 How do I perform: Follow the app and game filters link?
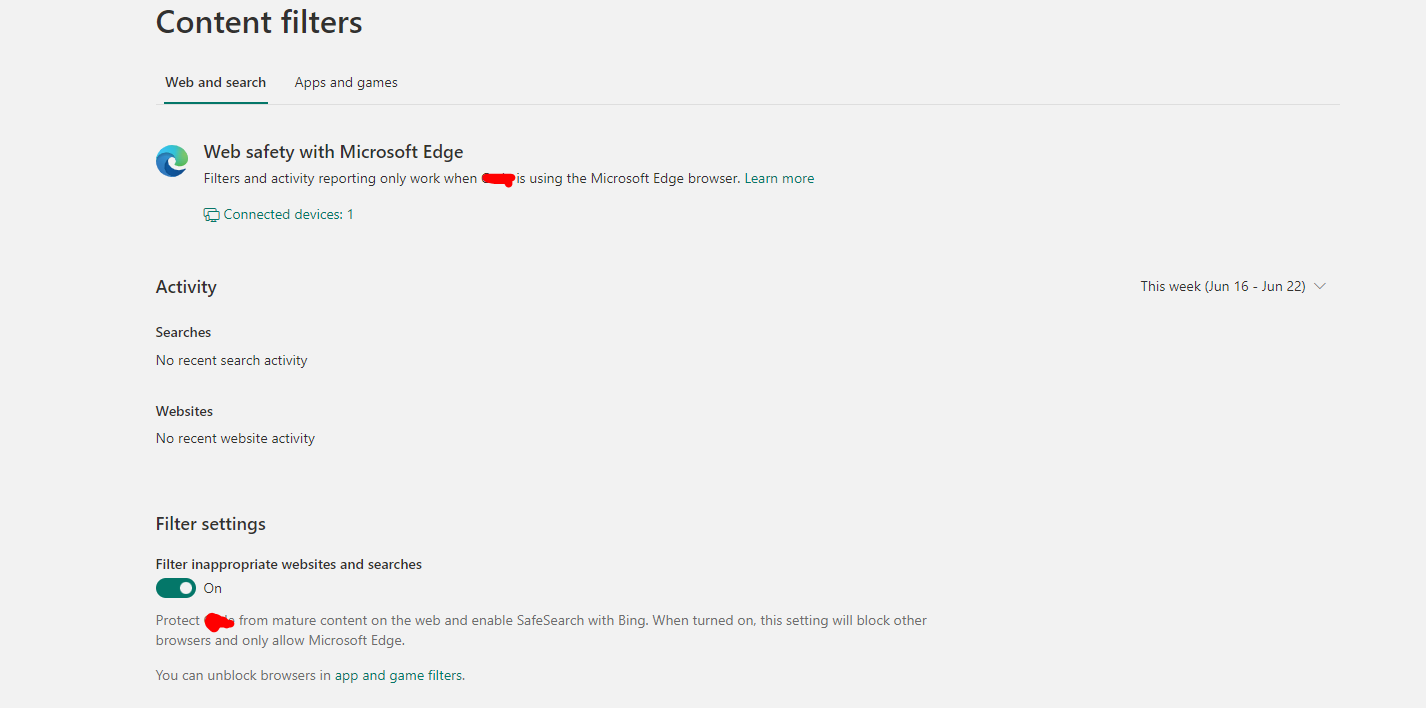click(x=399, y=676)
